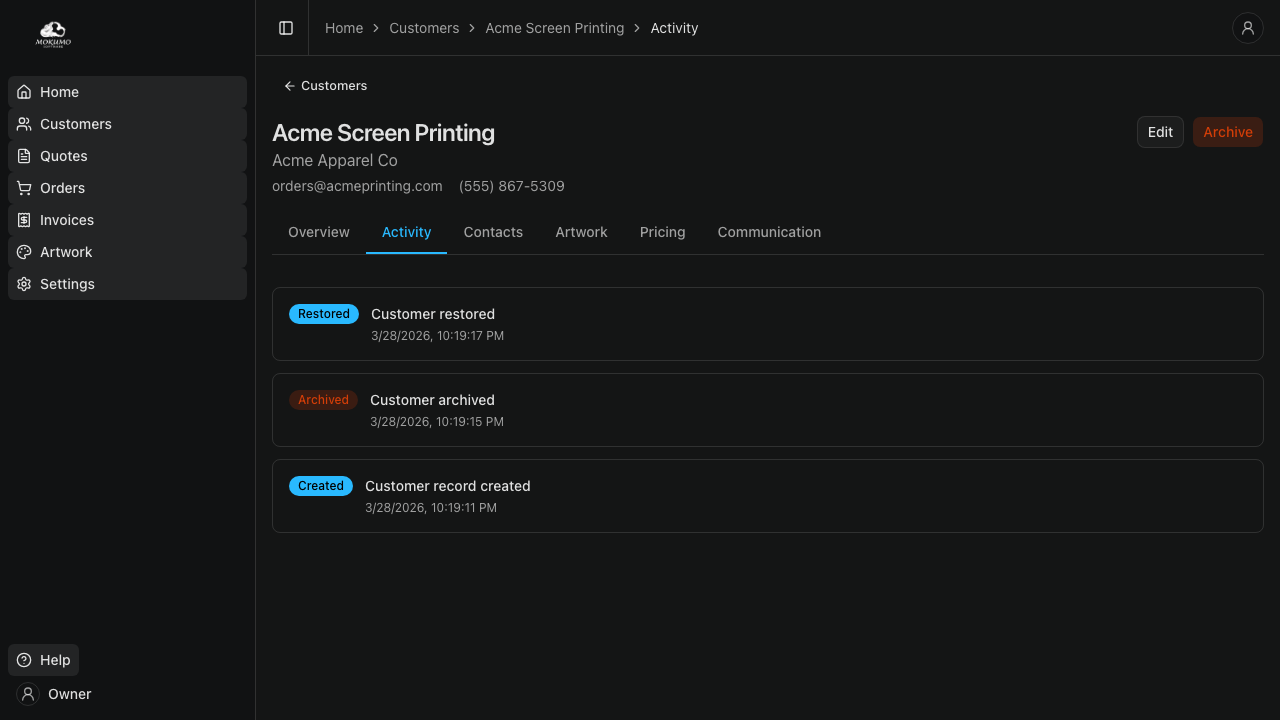Go back via Customers arrow link

(325, 86)
